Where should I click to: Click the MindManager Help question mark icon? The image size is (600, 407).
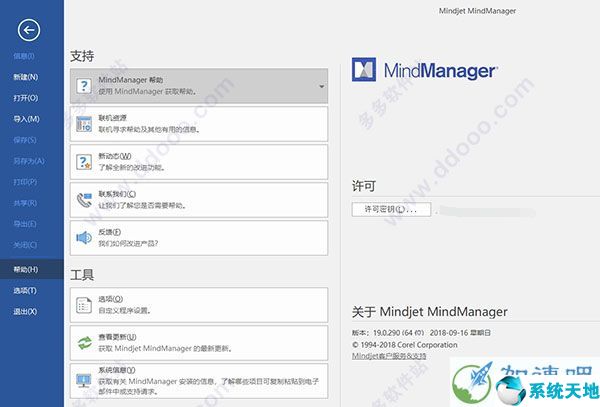coord(84,86)
